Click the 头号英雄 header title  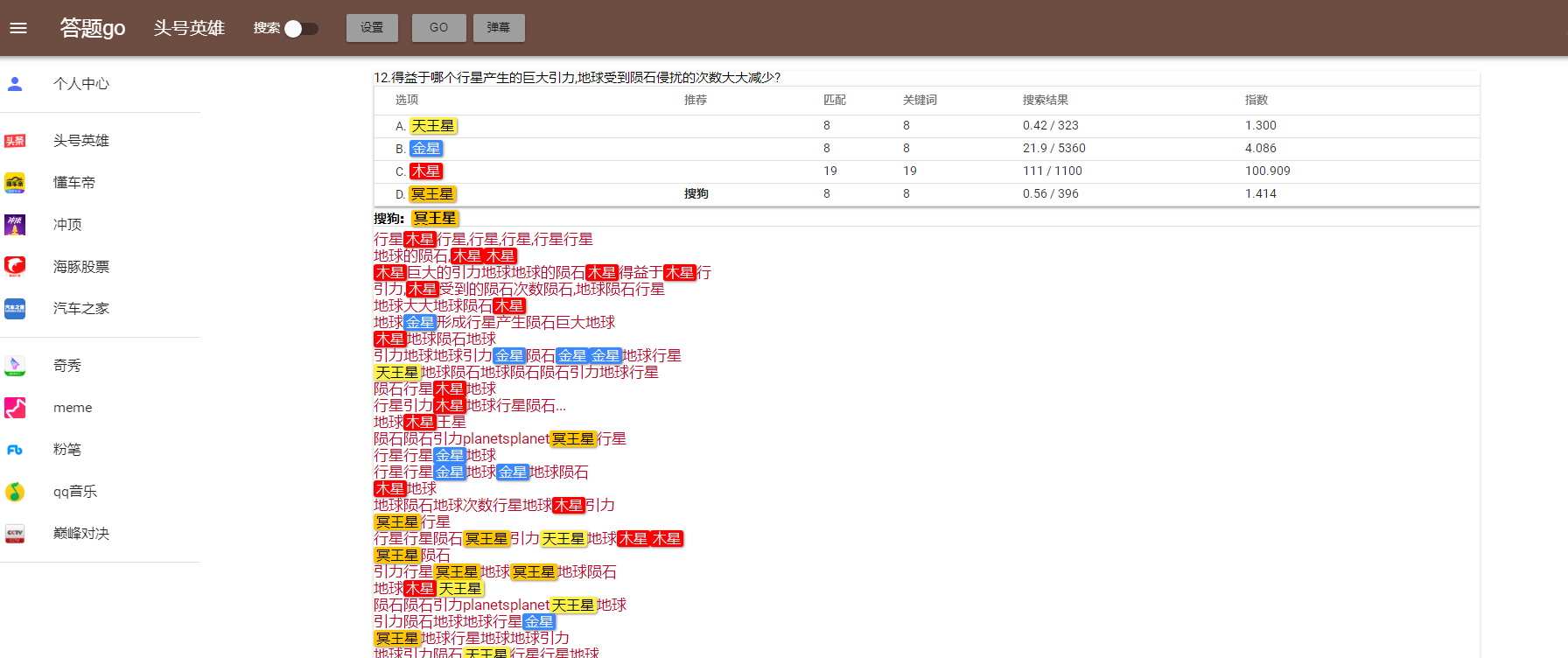(x=189, y=28)
